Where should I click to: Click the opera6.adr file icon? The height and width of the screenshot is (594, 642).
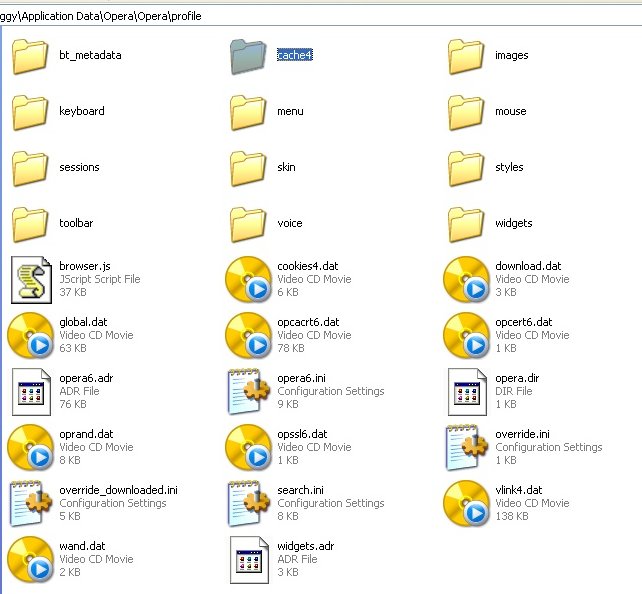(30, 391)
